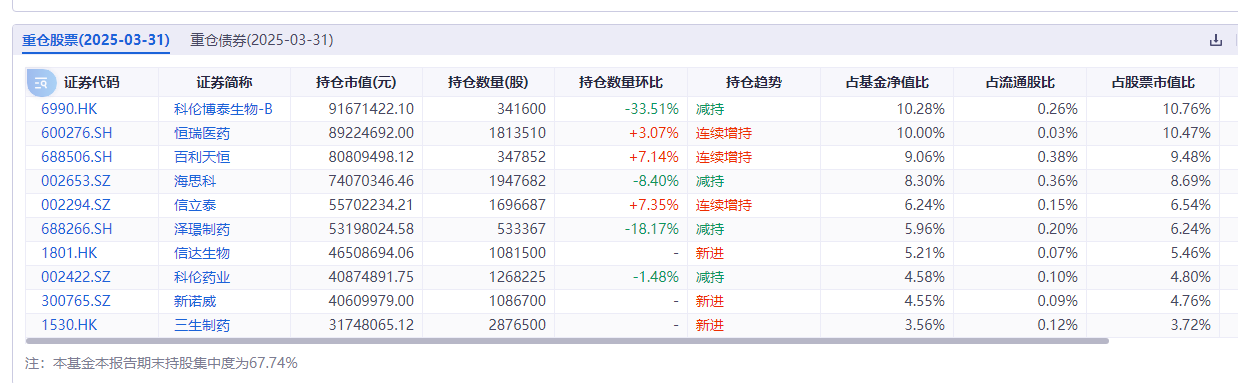Open the 002422.SZ code link
Image resolution: width=1238 pixels, height=383 pixels.
point(77,277)
